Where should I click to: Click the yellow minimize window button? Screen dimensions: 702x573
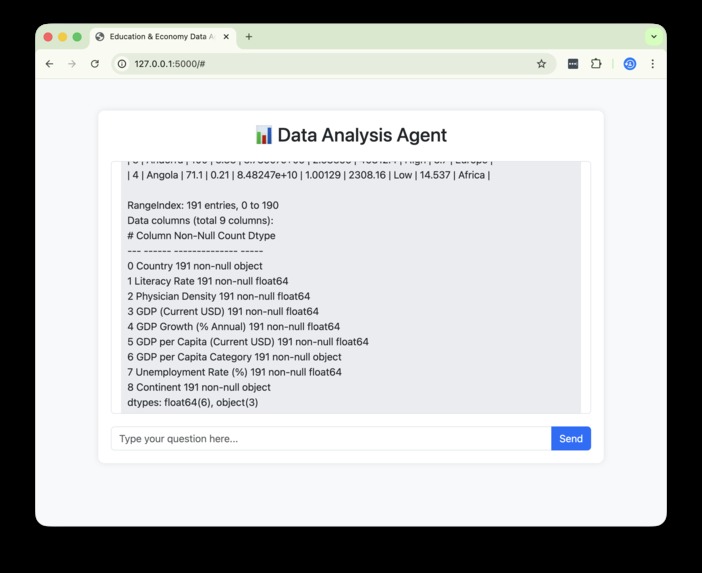(x=63, y=37)
